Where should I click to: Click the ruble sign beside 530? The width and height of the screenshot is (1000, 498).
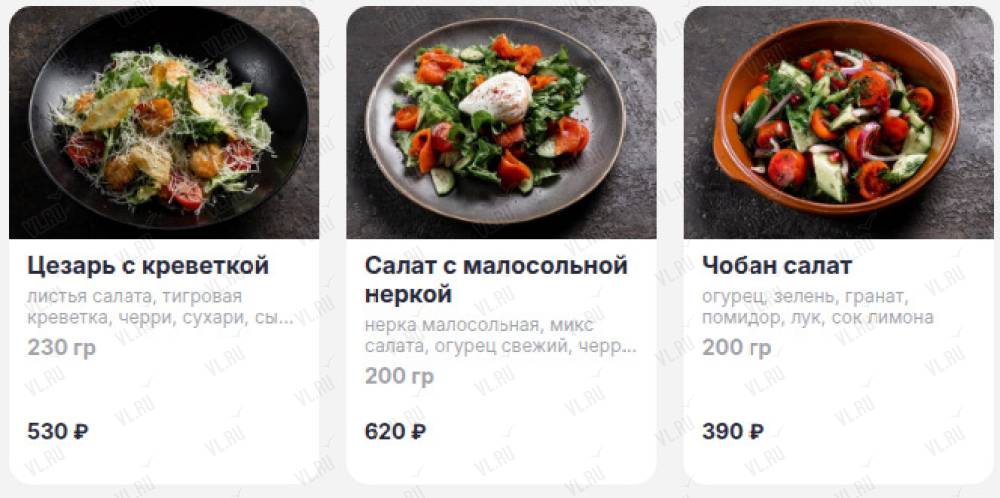[80, 432]
